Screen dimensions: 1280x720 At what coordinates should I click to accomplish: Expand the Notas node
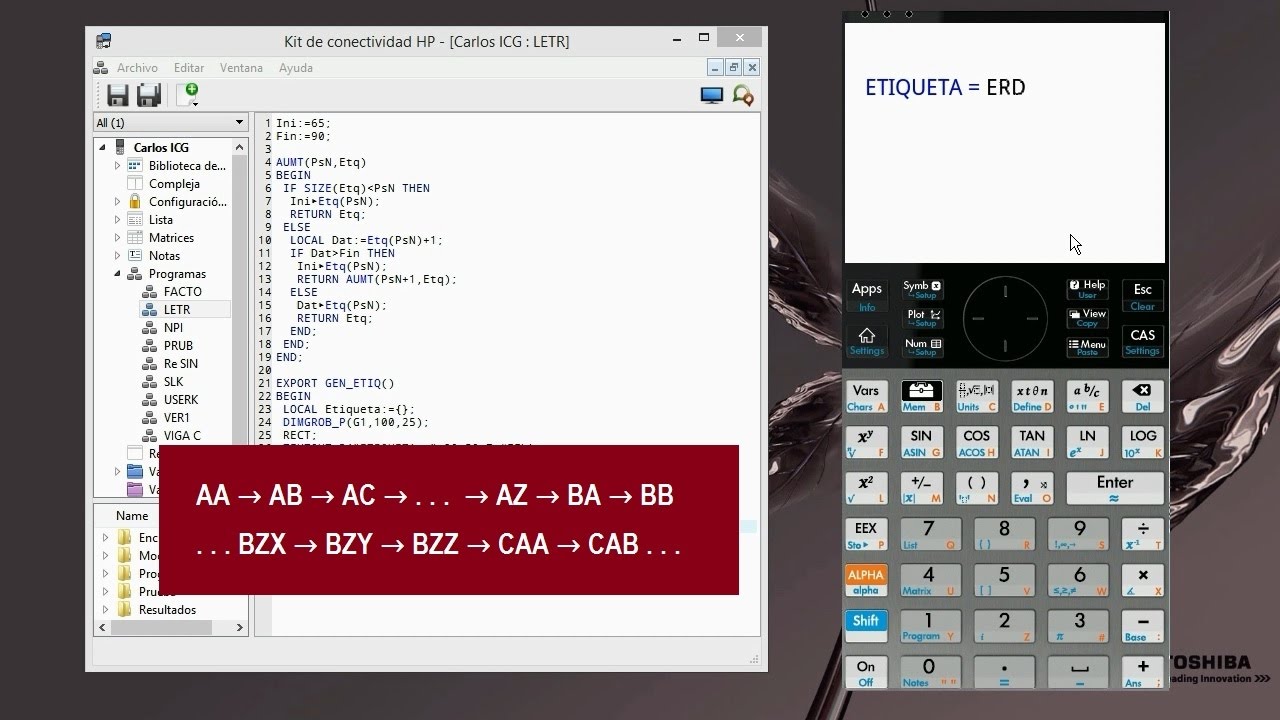point(117,256)
